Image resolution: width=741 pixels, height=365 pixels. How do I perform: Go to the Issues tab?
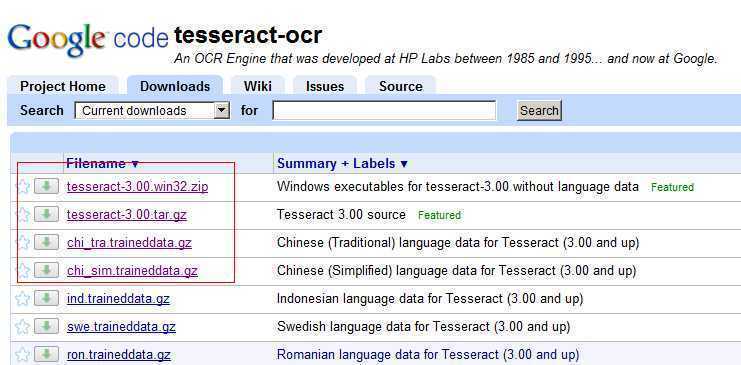coord(325,87)
